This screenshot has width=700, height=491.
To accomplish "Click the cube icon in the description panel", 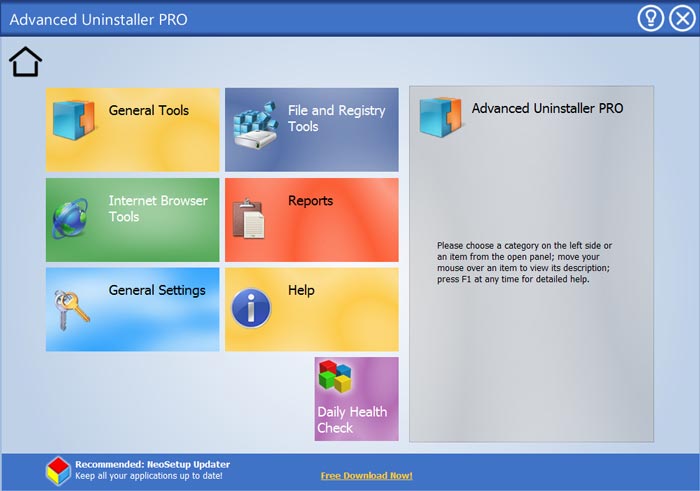I will (441, 117).
